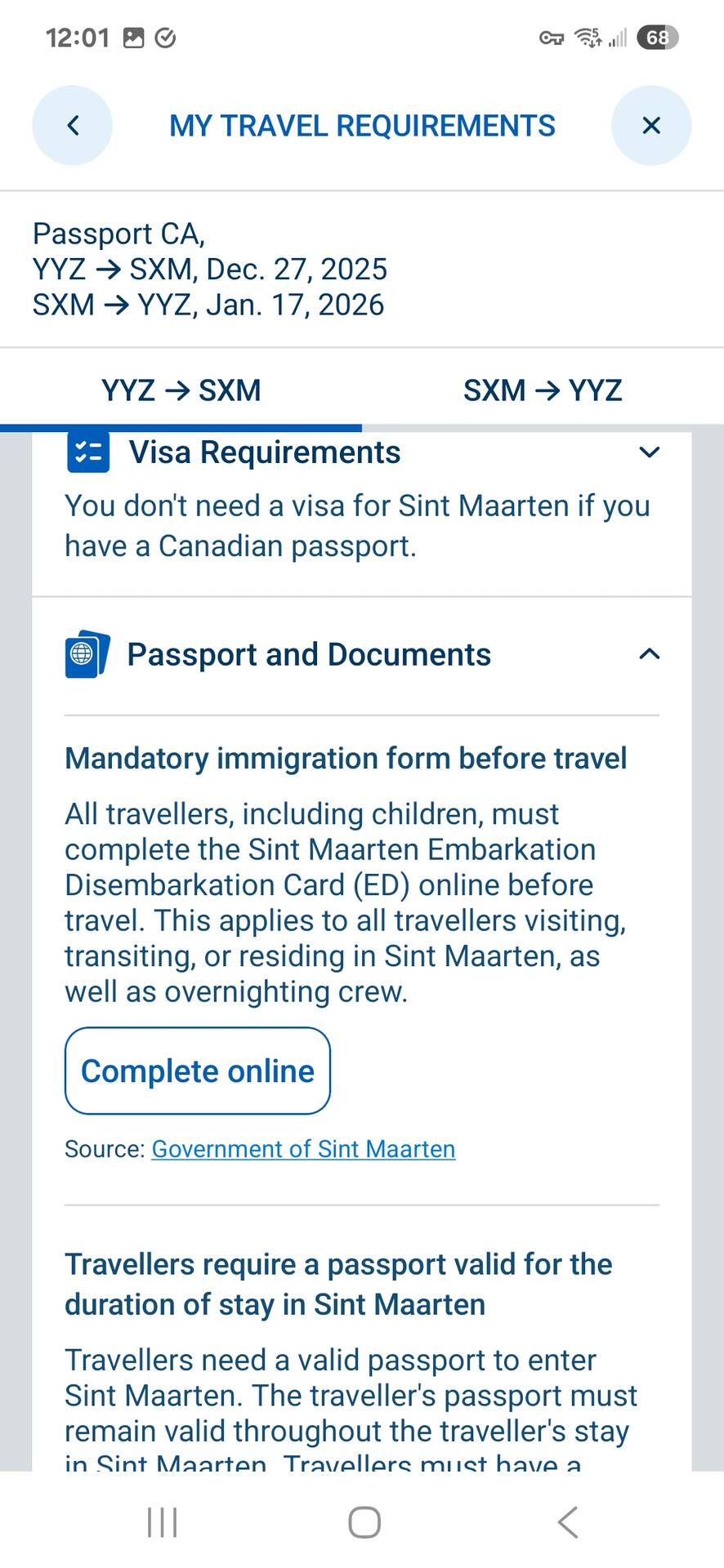Tap the VPN key status icon
724x1568 pixels.
tap(552, 38)
